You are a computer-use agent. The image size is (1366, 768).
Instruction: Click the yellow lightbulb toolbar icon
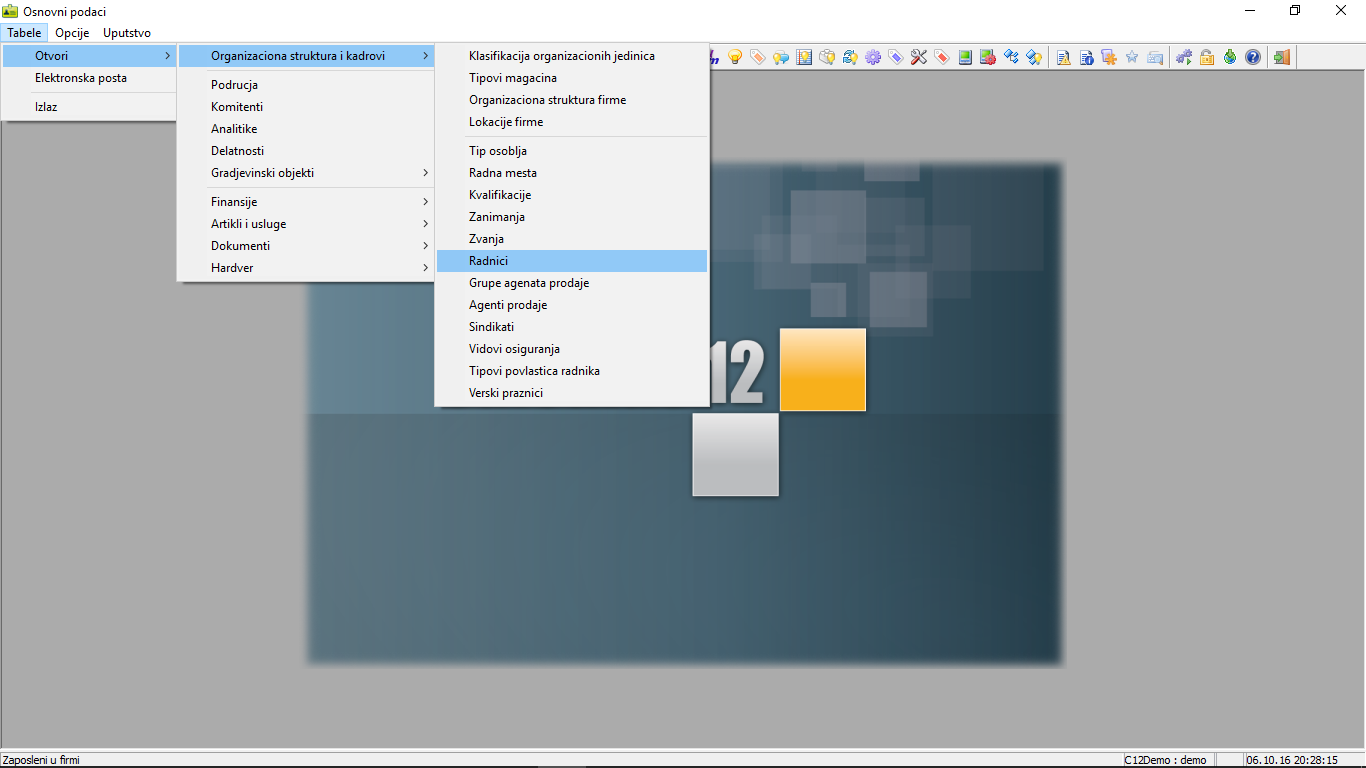pyautogui.click(x=735, y=57)
